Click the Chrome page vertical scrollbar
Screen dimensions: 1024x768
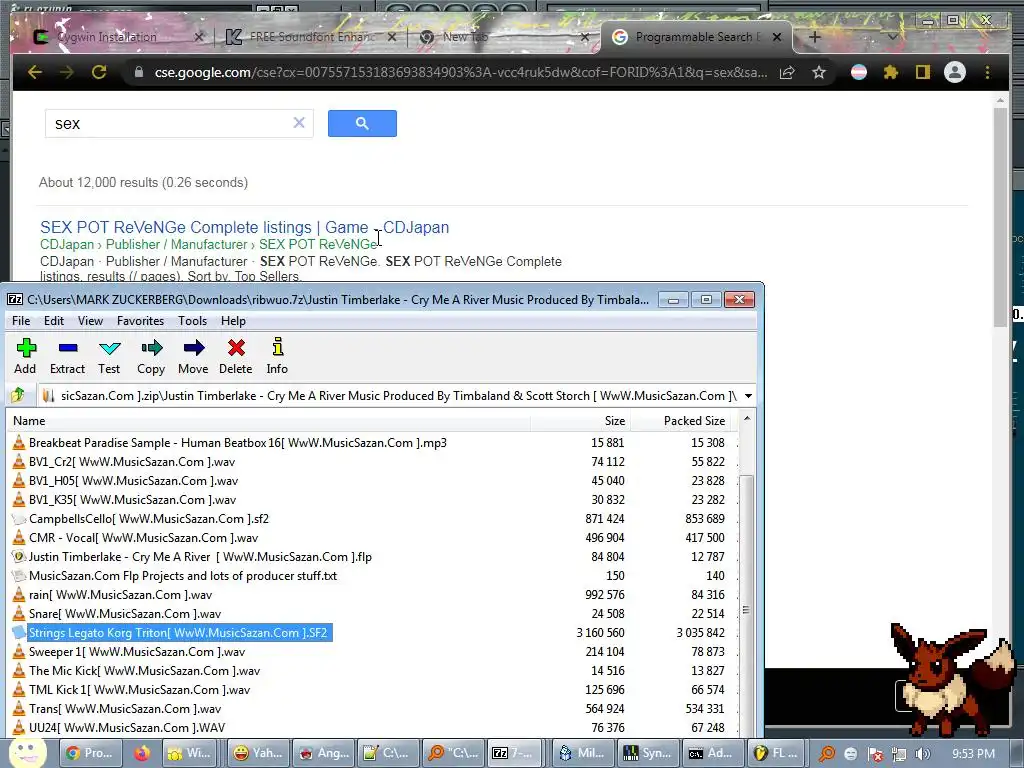tap(1000, 216)
